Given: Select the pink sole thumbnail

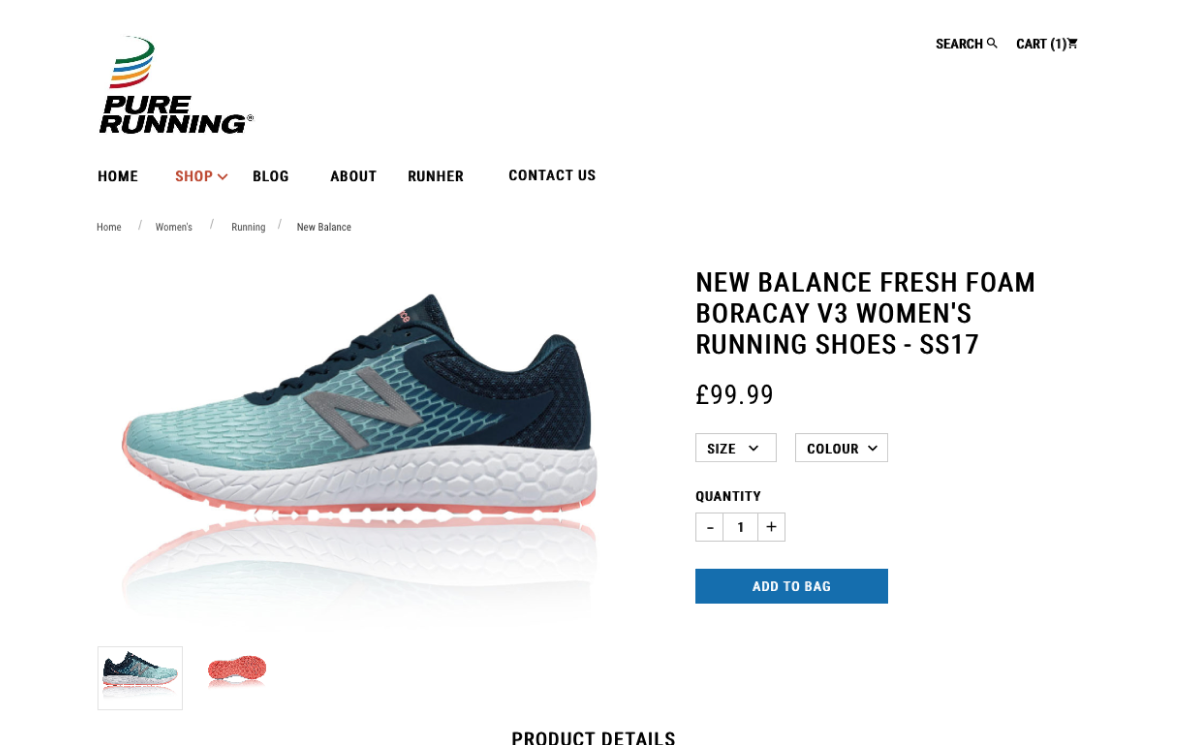Looking at the screenshot, I should point(237,671).
